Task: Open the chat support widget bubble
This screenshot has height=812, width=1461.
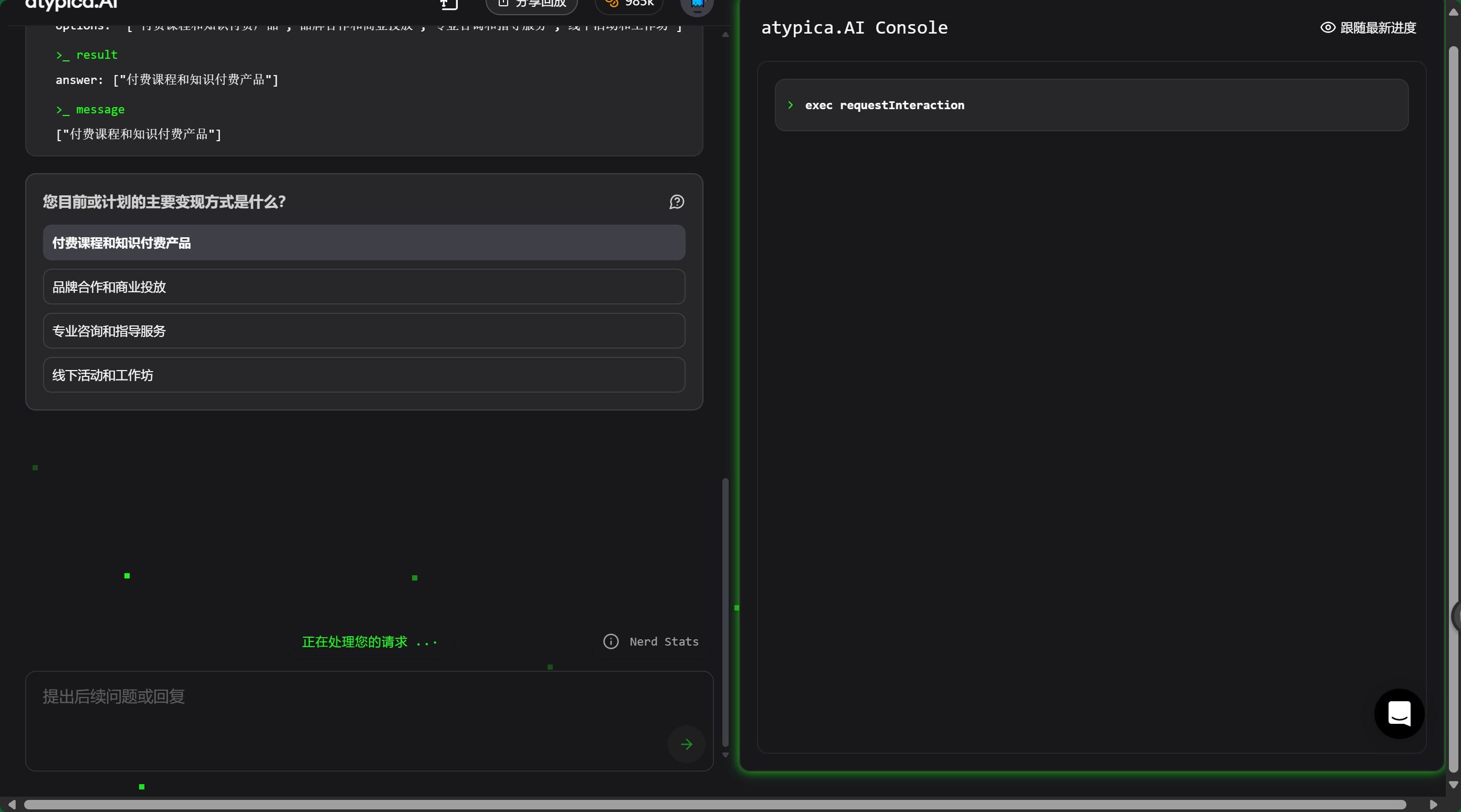Action: 1399,713
